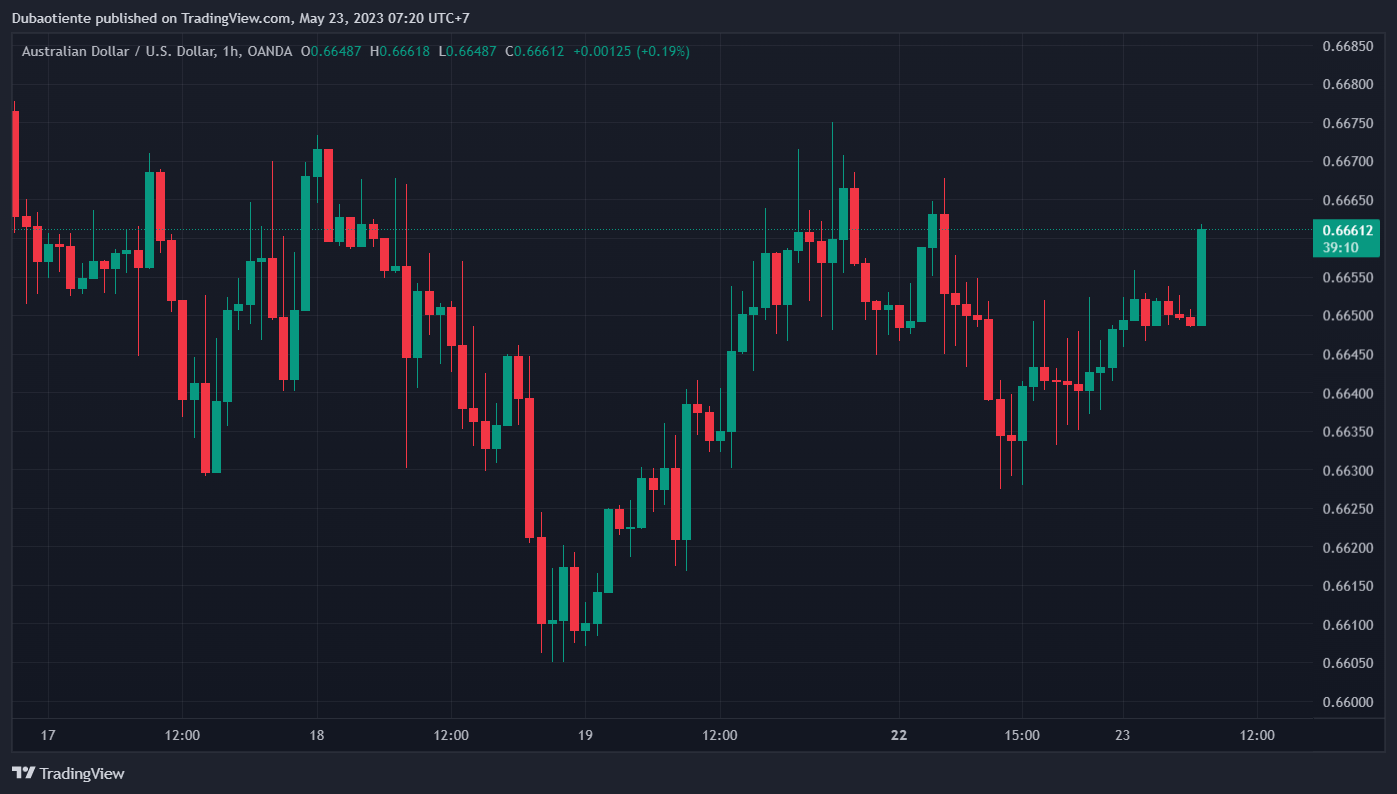This screenshot has width=1397, height=794.
Task: Select date 18 on the time axis
Action: [317, 735]
